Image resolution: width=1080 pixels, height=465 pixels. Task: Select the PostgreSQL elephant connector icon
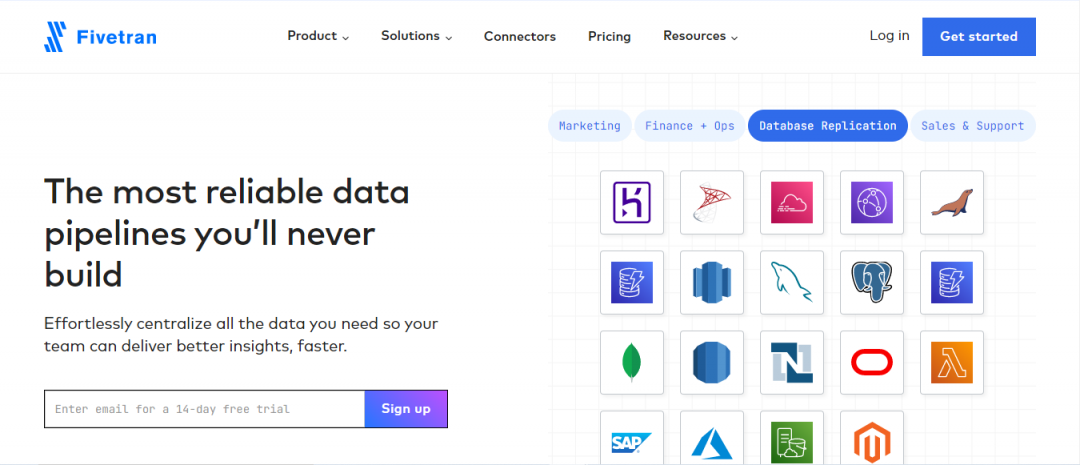tap(872, 282)
